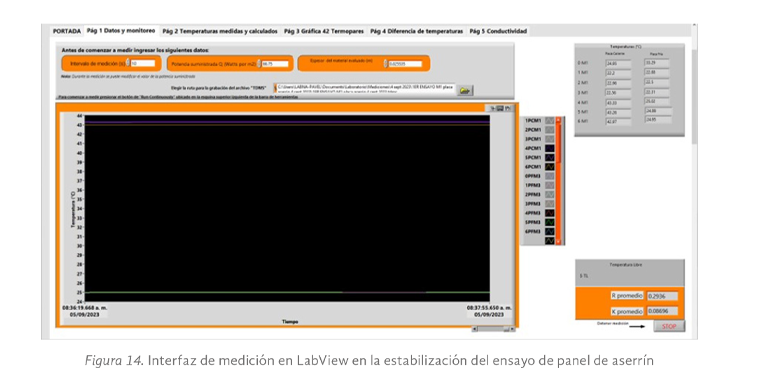Select the cursor tool in graph palette
761x392 pixels.
492,108
